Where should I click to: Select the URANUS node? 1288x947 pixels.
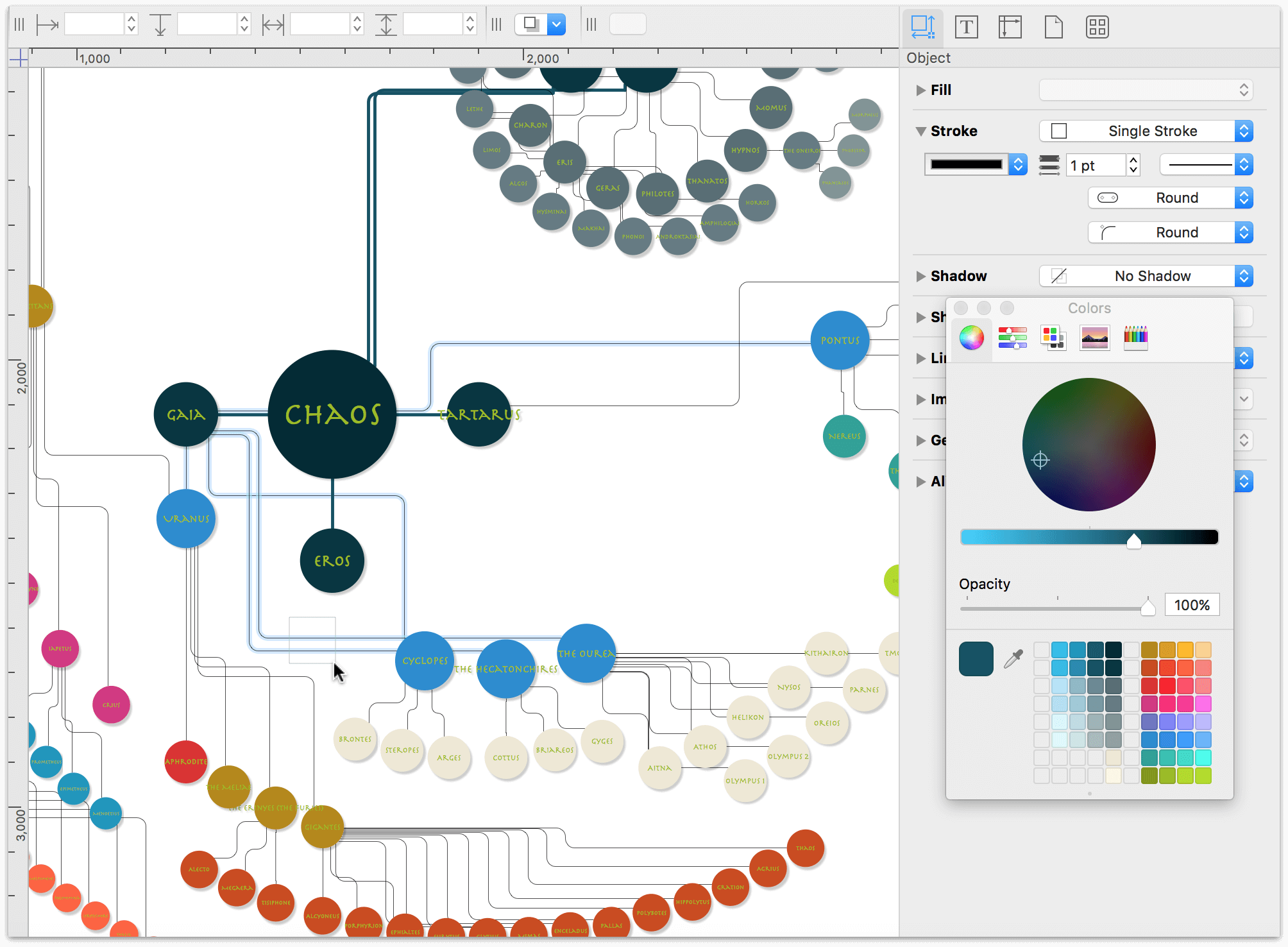coord(186,518)
